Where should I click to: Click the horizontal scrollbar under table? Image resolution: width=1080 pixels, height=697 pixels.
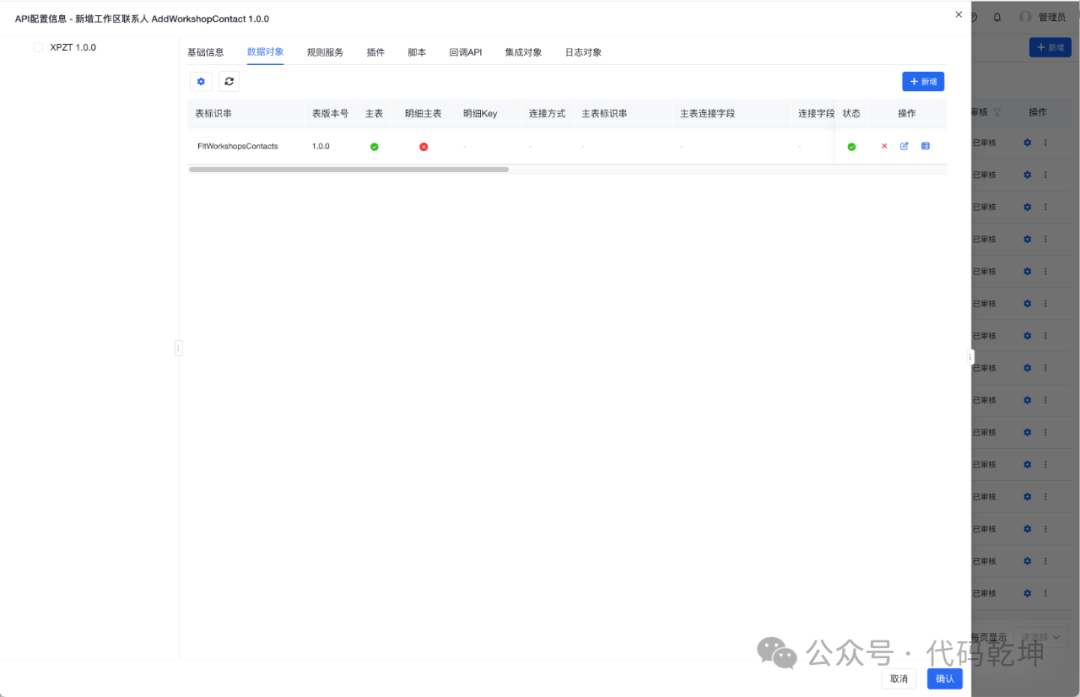click(349, 169)
